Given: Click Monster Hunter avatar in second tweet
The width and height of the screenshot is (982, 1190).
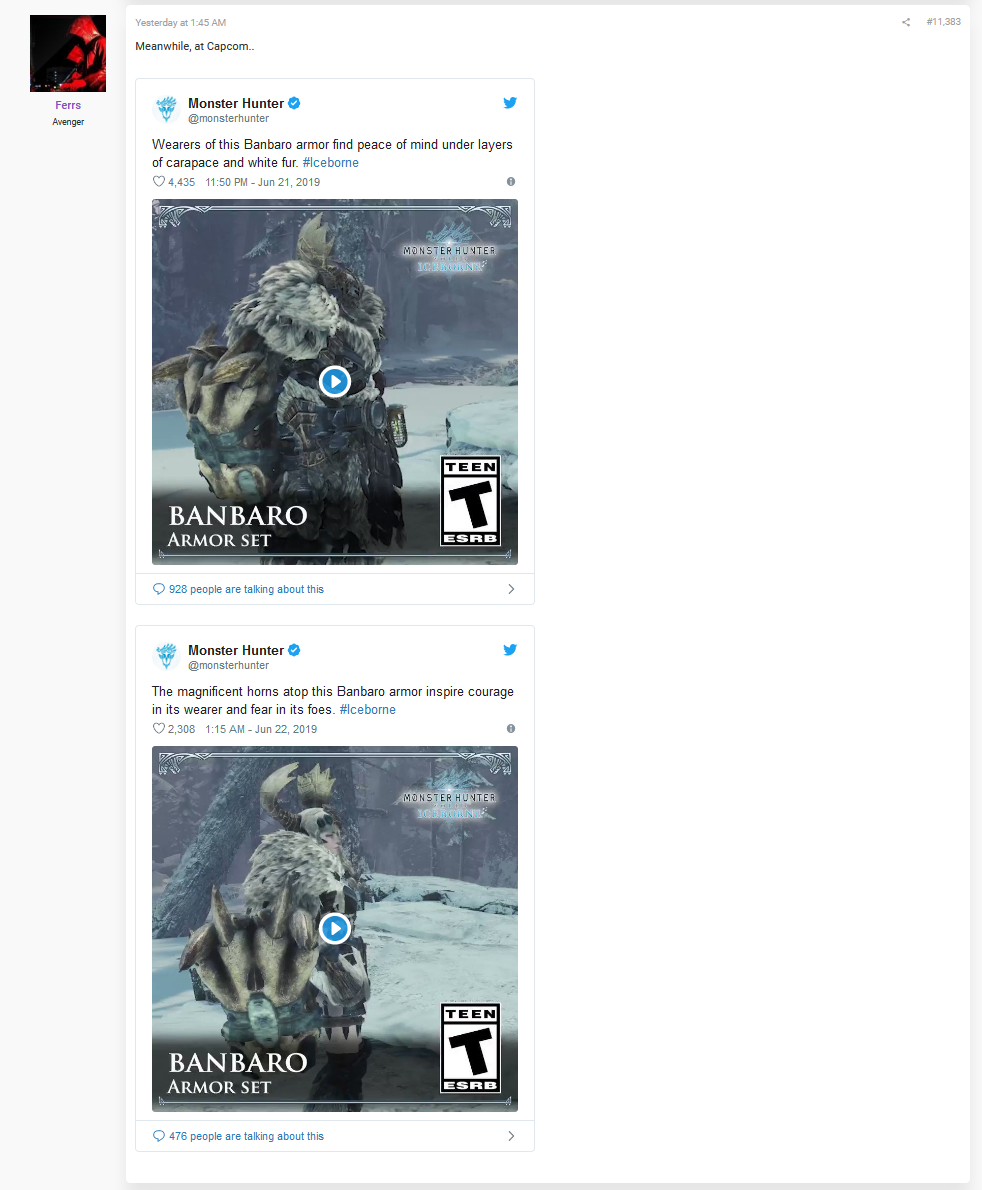Looking at the screenshot, I should 166,656.
